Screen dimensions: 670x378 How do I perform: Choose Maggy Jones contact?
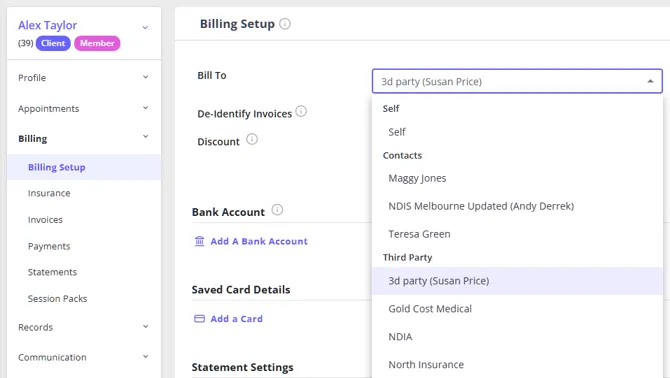coord(517,178)
